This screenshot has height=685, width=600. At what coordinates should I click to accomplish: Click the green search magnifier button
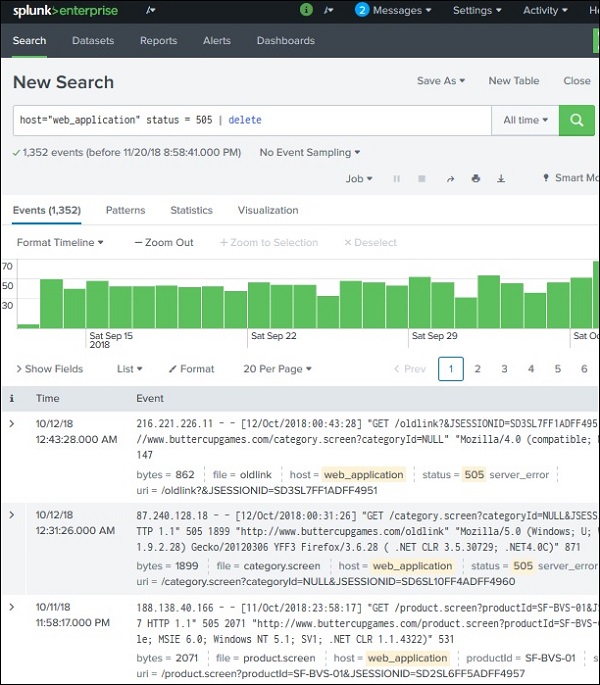(576, 120)
